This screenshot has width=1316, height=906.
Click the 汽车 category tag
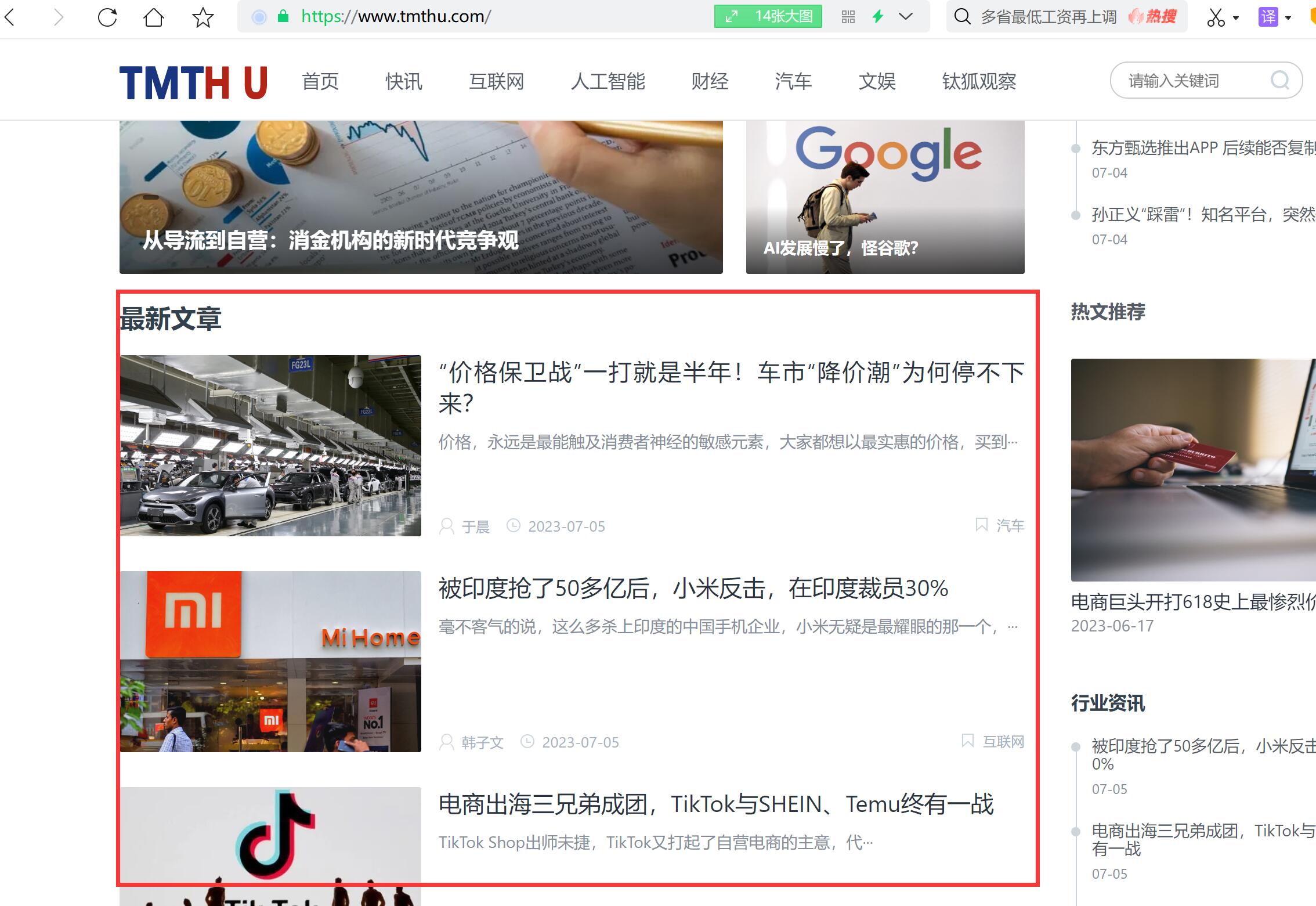[x=1011, y=525]
